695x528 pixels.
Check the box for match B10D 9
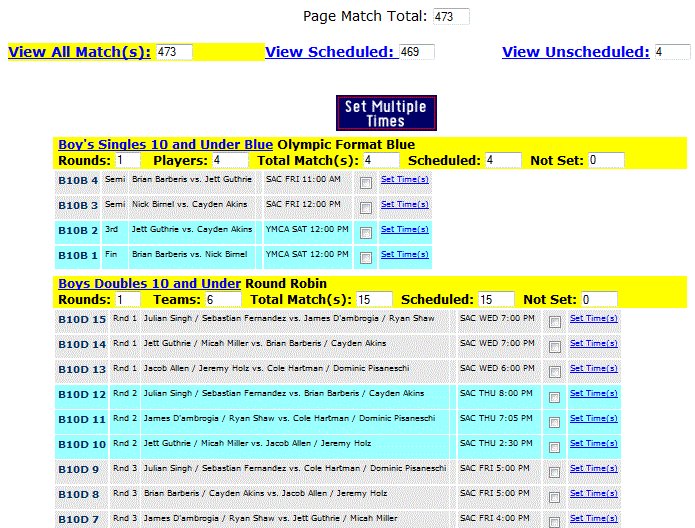tap(554, 472)
